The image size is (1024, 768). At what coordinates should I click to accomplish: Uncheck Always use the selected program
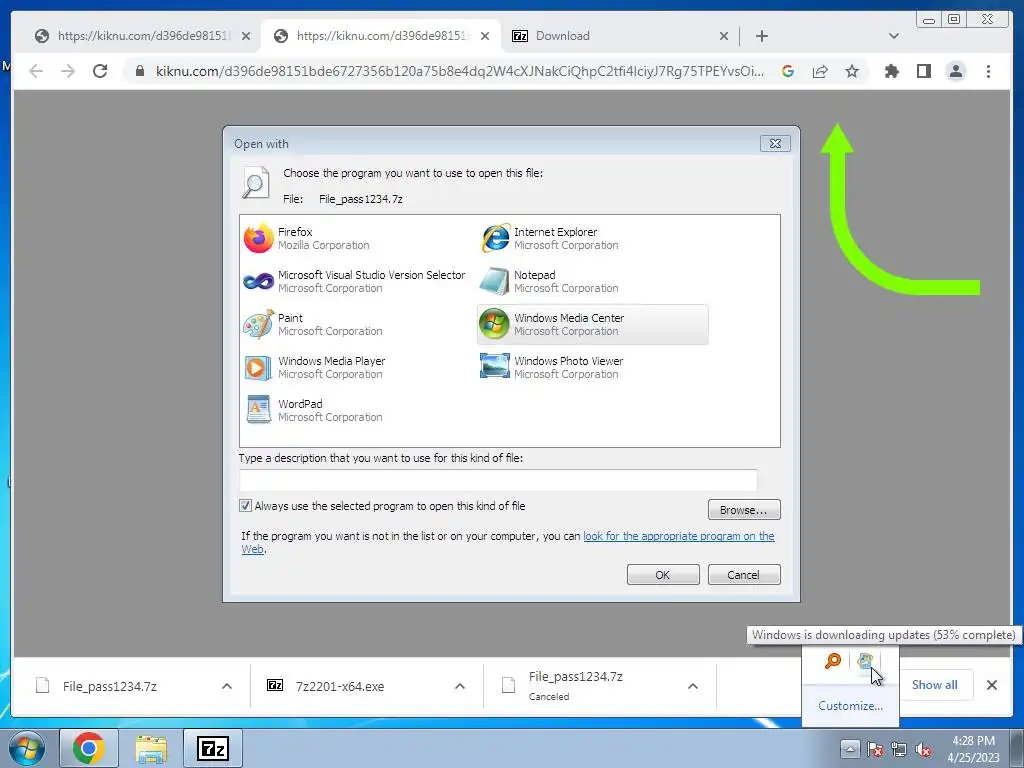(246, 505)
